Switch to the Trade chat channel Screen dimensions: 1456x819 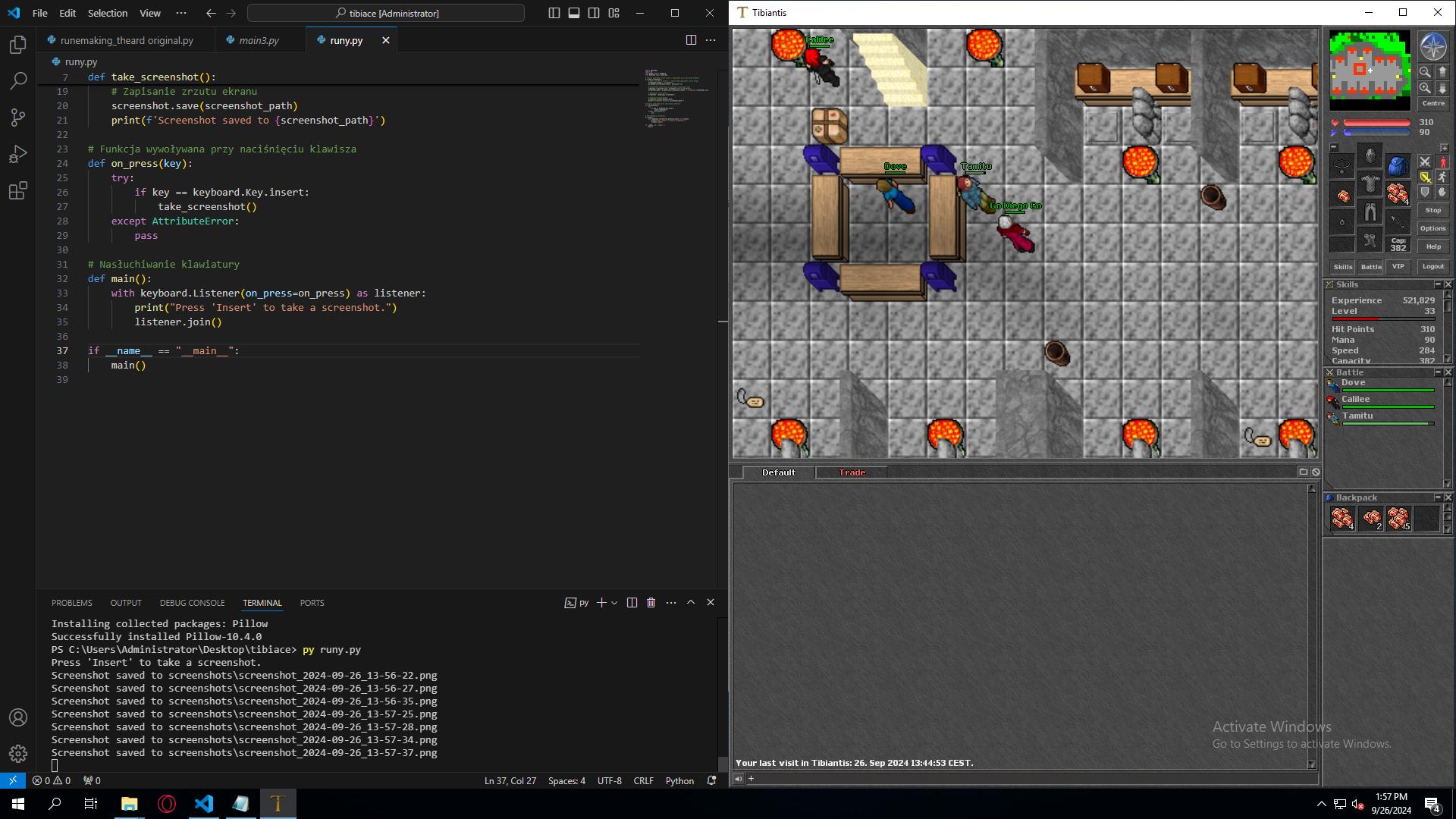pos(852,472)
